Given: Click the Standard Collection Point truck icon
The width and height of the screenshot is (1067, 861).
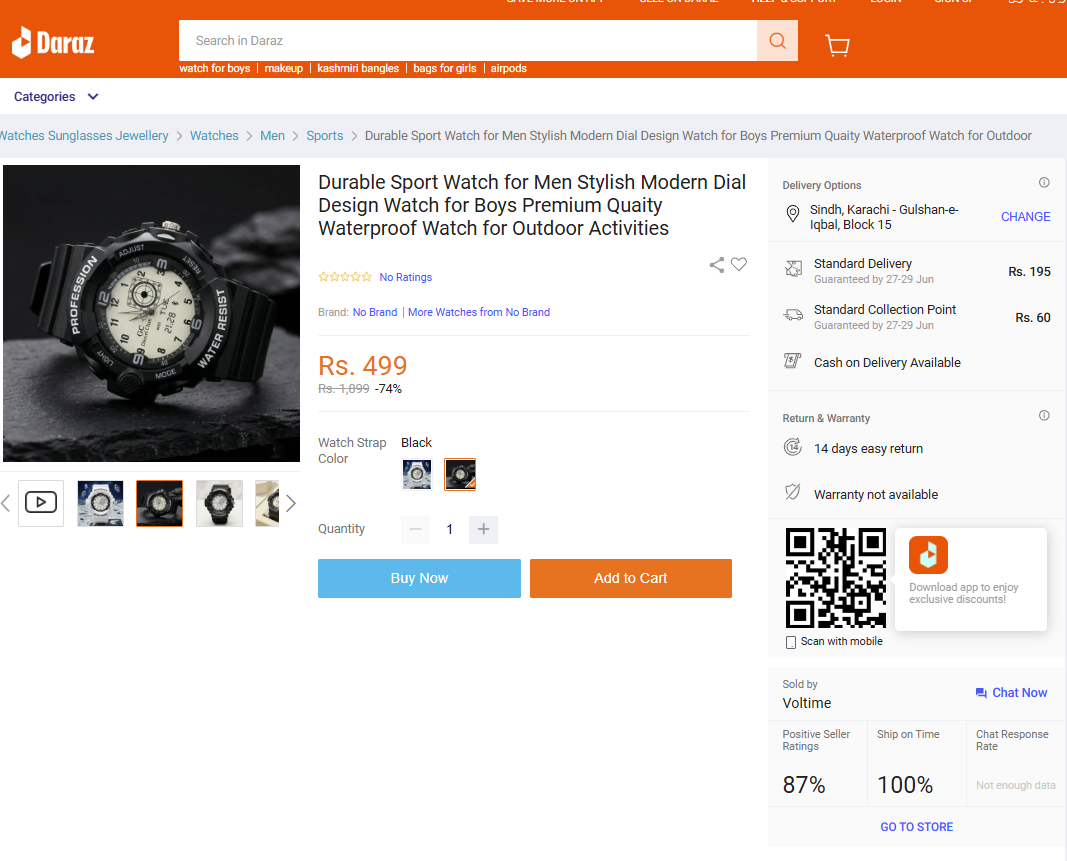Looking at the screenshot, I should tap(793, 314).
